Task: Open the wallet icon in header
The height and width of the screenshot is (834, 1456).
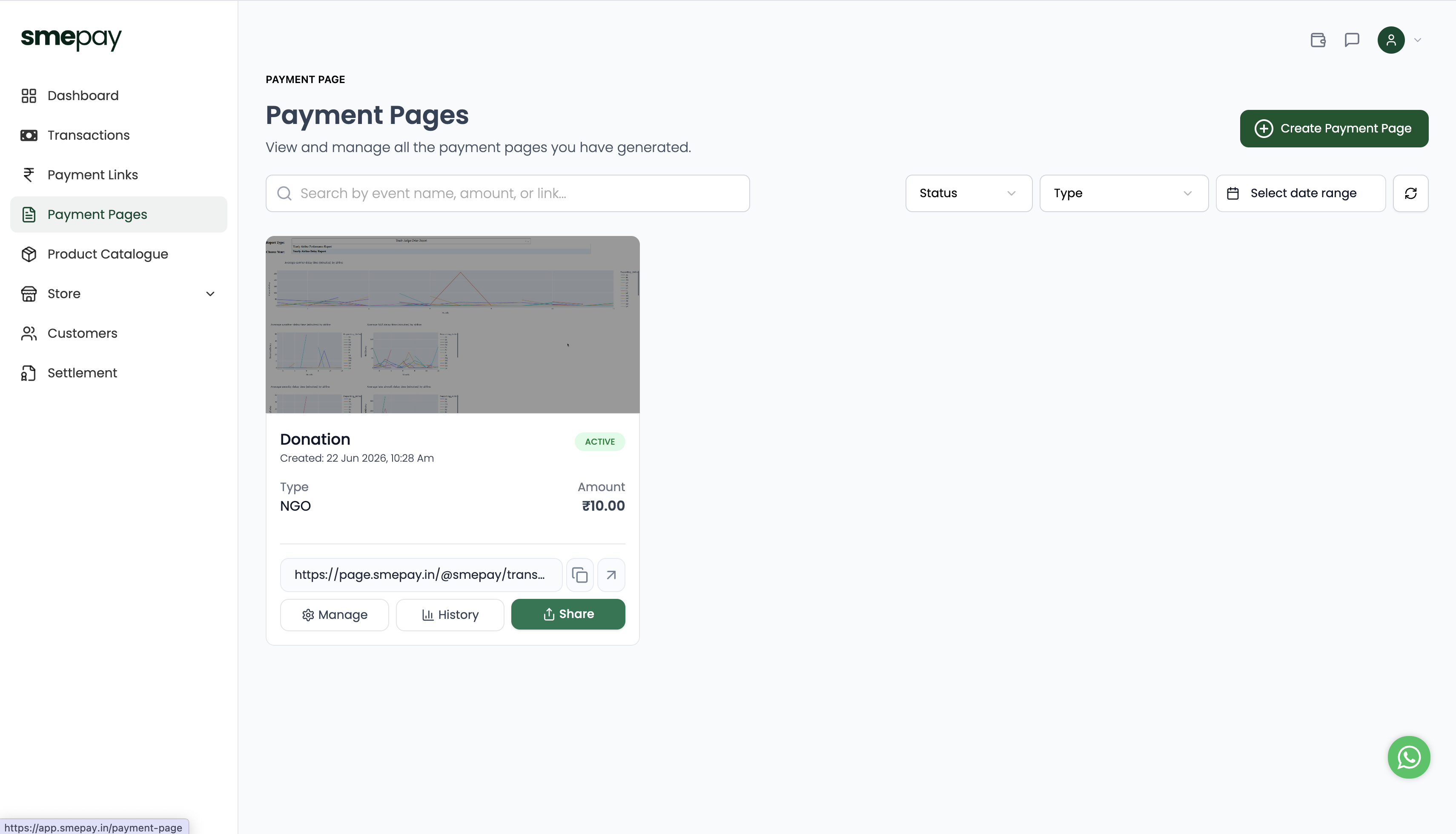Action: click(x=1318, y=40)
